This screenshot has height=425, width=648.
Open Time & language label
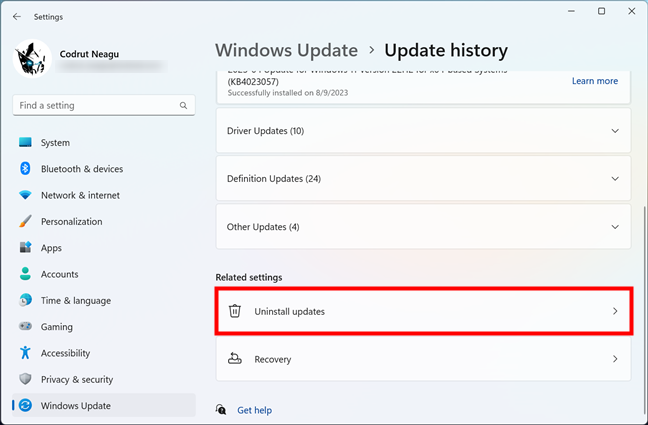point(76,301)
